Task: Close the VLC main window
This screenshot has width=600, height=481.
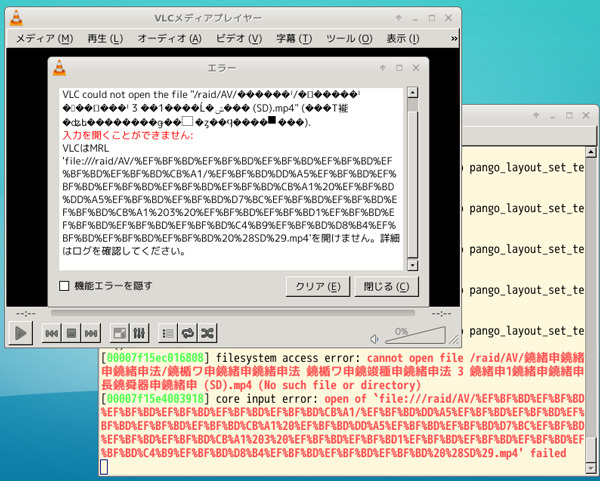Action: click(x=448, y=18)
